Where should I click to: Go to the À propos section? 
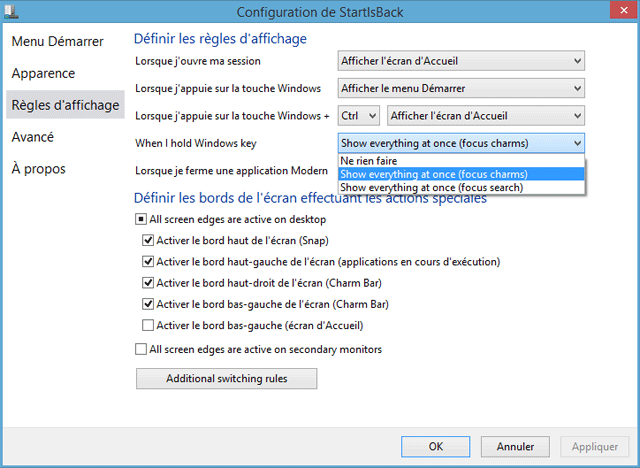point(38,169)
